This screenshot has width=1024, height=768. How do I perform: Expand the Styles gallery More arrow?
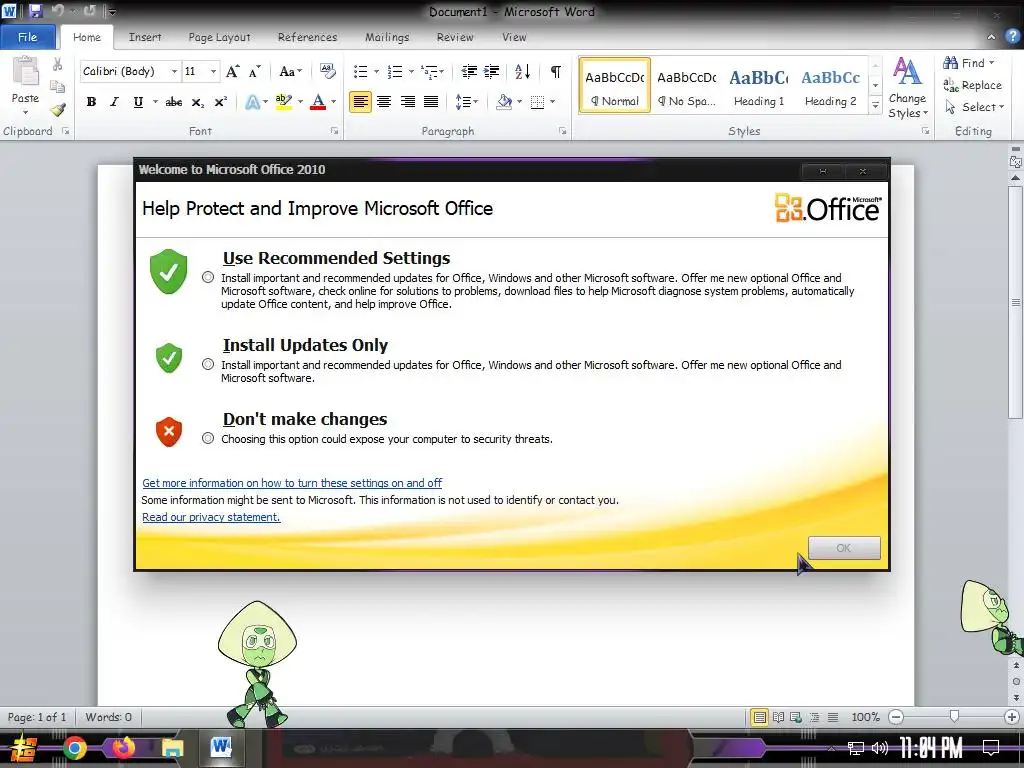(x=876, y=105)
